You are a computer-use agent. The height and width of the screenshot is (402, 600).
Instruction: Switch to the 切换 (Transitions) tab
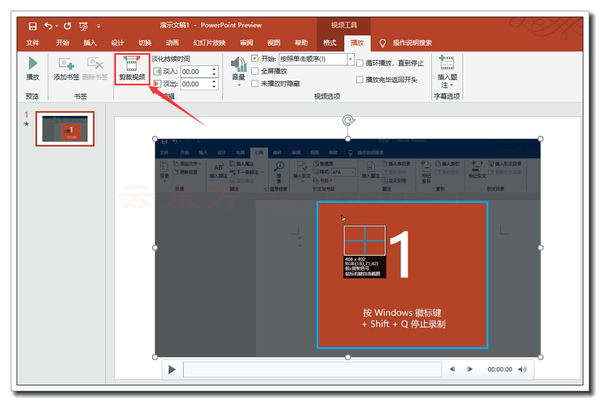(x=145, y=42)
